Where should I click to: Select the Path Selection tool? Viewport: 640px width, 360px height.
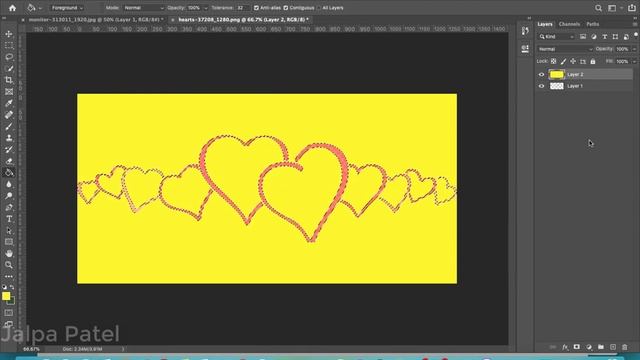pyautogui.click(x=9, y=231)
